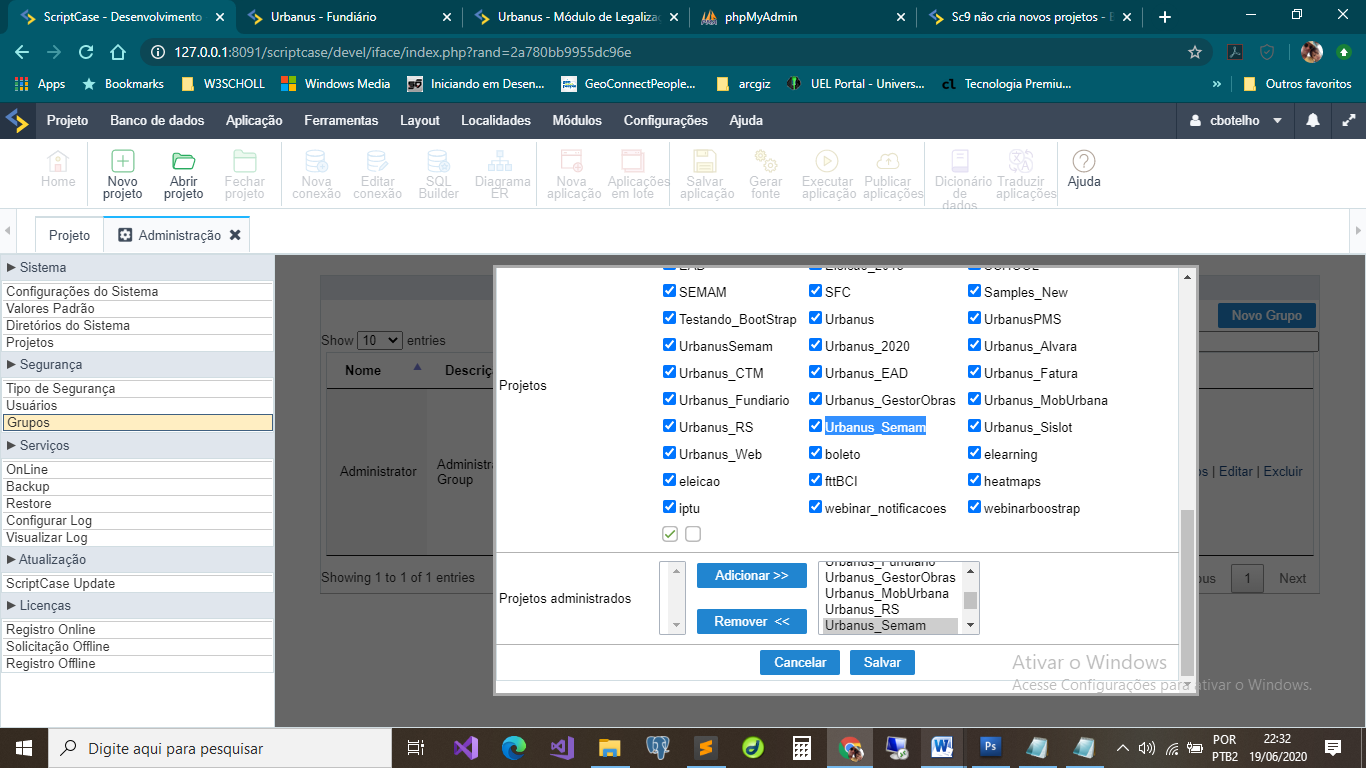Open Photoshop from the taskbar
The height and width of the screenshot is (768, 1366).
(990, 747)
